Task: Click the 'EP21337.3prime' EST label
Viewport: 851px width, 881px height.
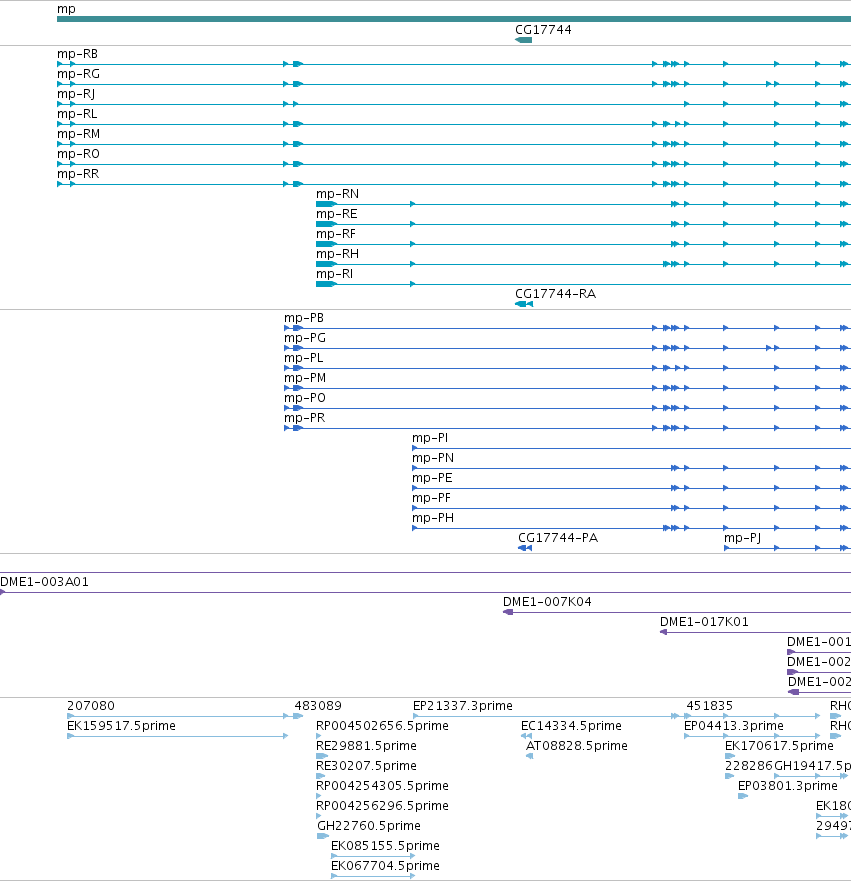Action: coord(463,706)
